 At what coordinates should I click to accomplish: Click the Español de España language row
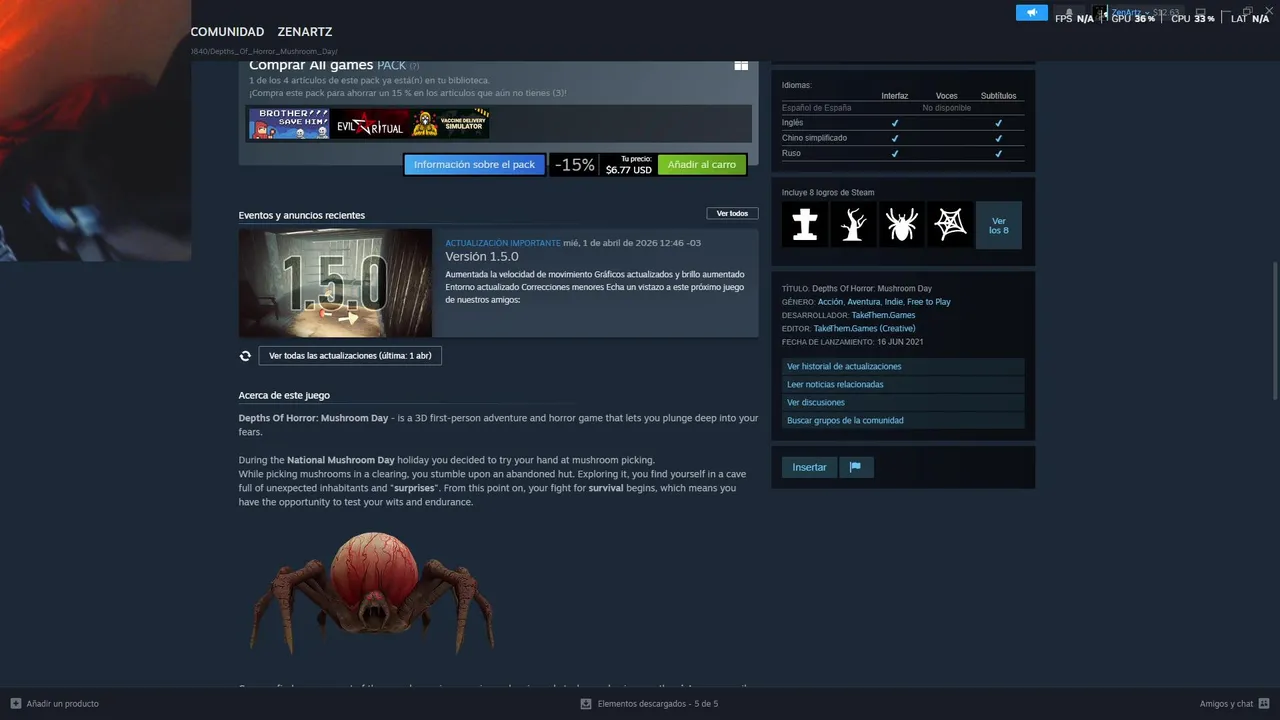[x=903, y=108]
